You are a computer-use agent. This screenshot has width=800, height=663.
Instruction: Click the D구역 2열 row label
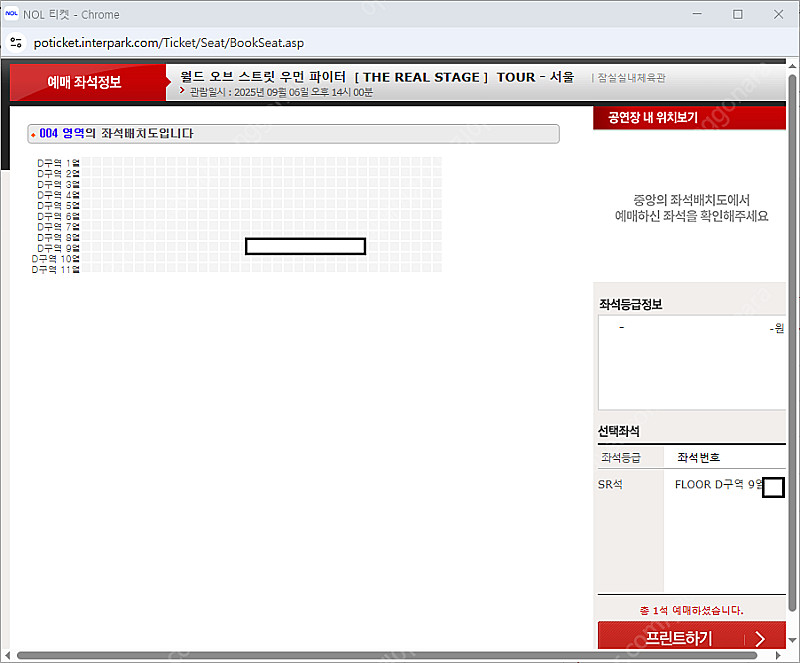[x=58, y=174]
